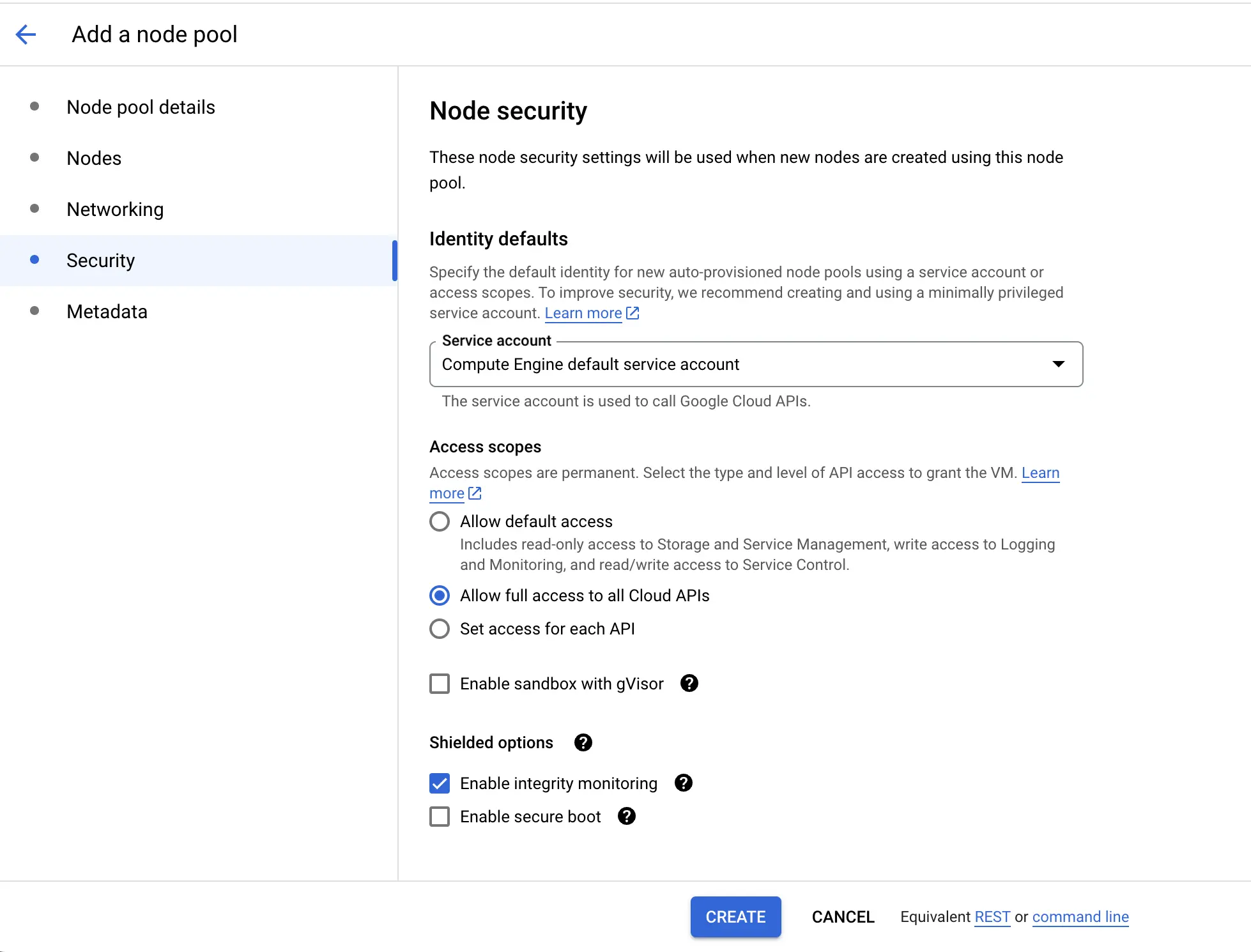Switch to the Networking section
Viewport: 1251px width, 952px height.
click(x=115, y=209)
